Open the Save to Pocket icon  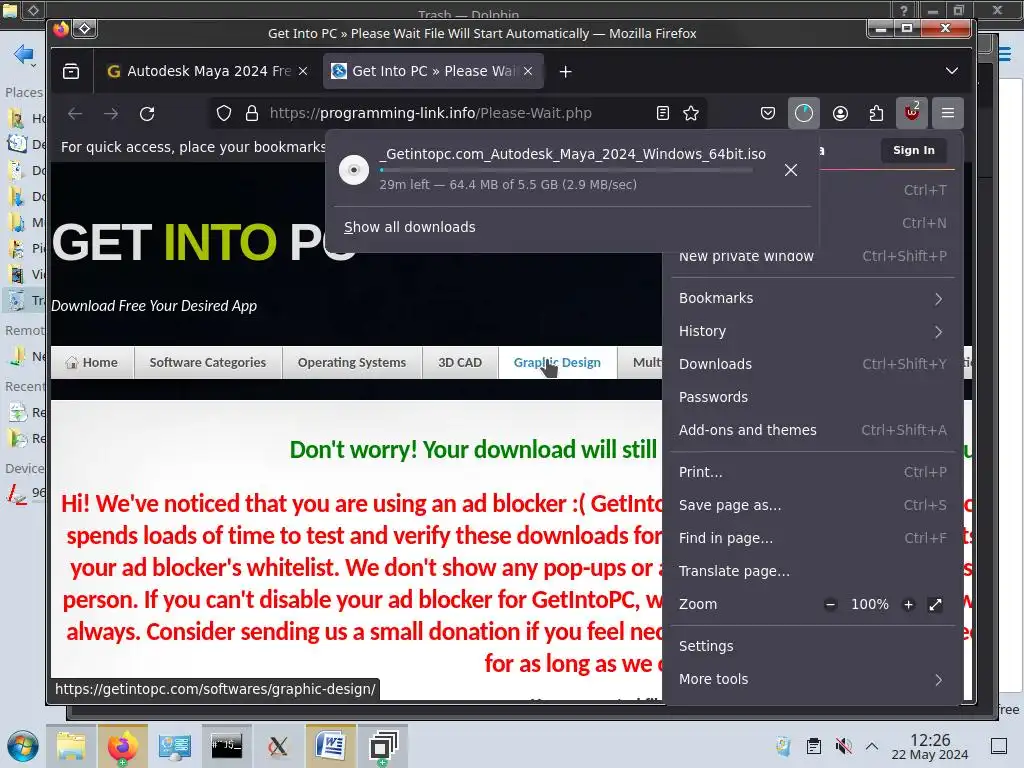coord(768,114)
